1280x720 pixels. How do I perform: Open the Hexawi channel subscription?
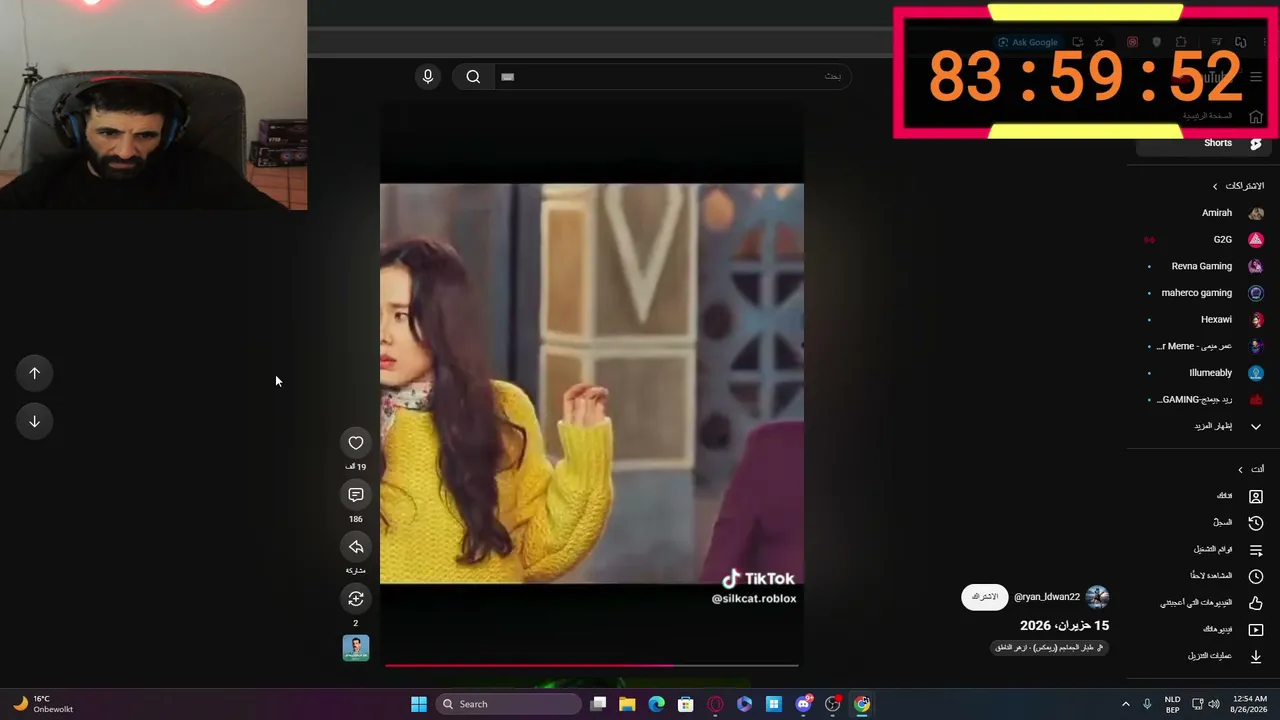[1203, 320]
